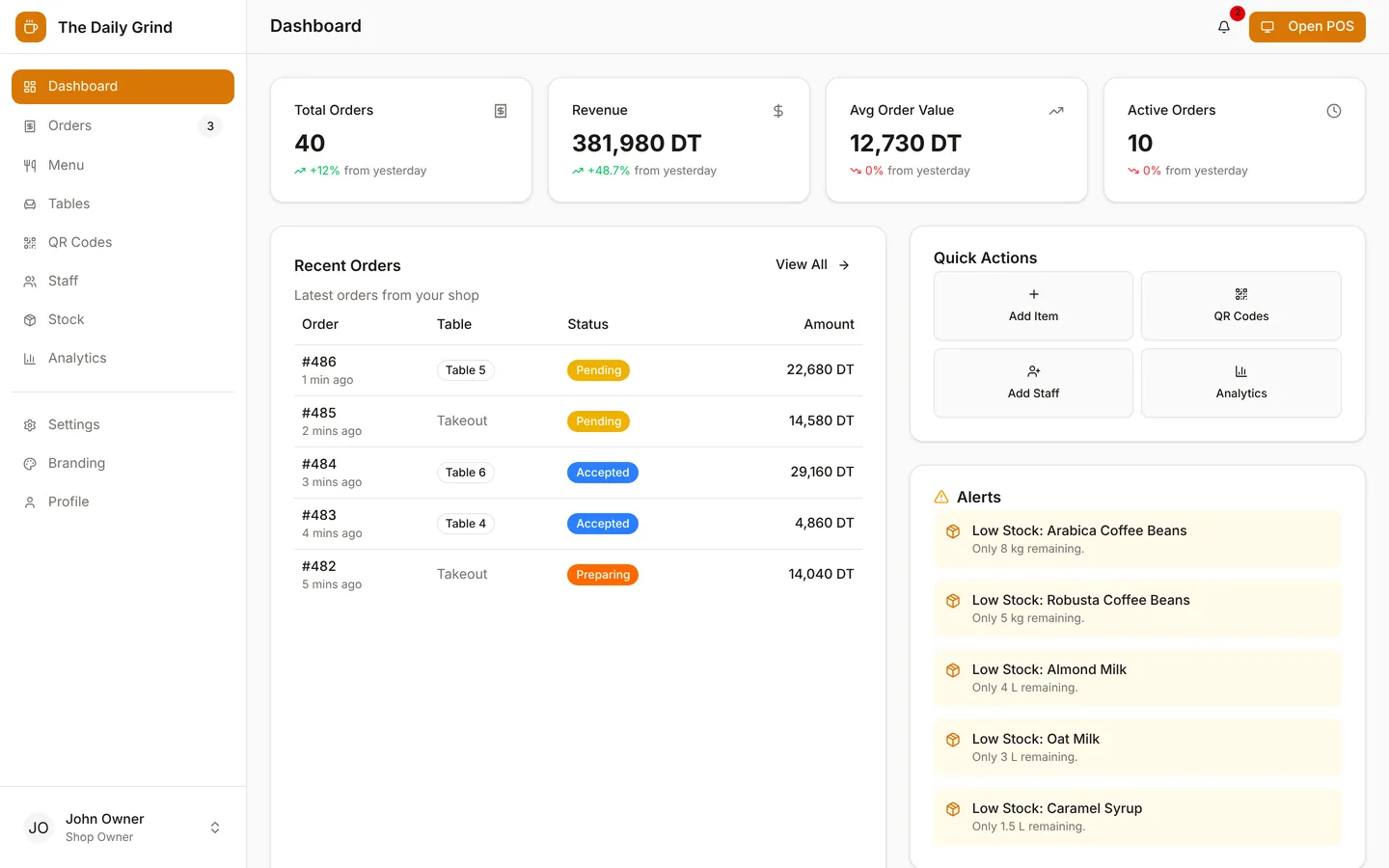Open the Dashboard sidebar item
This screenshot has width=1389, height=868.
tap(123, 87)
